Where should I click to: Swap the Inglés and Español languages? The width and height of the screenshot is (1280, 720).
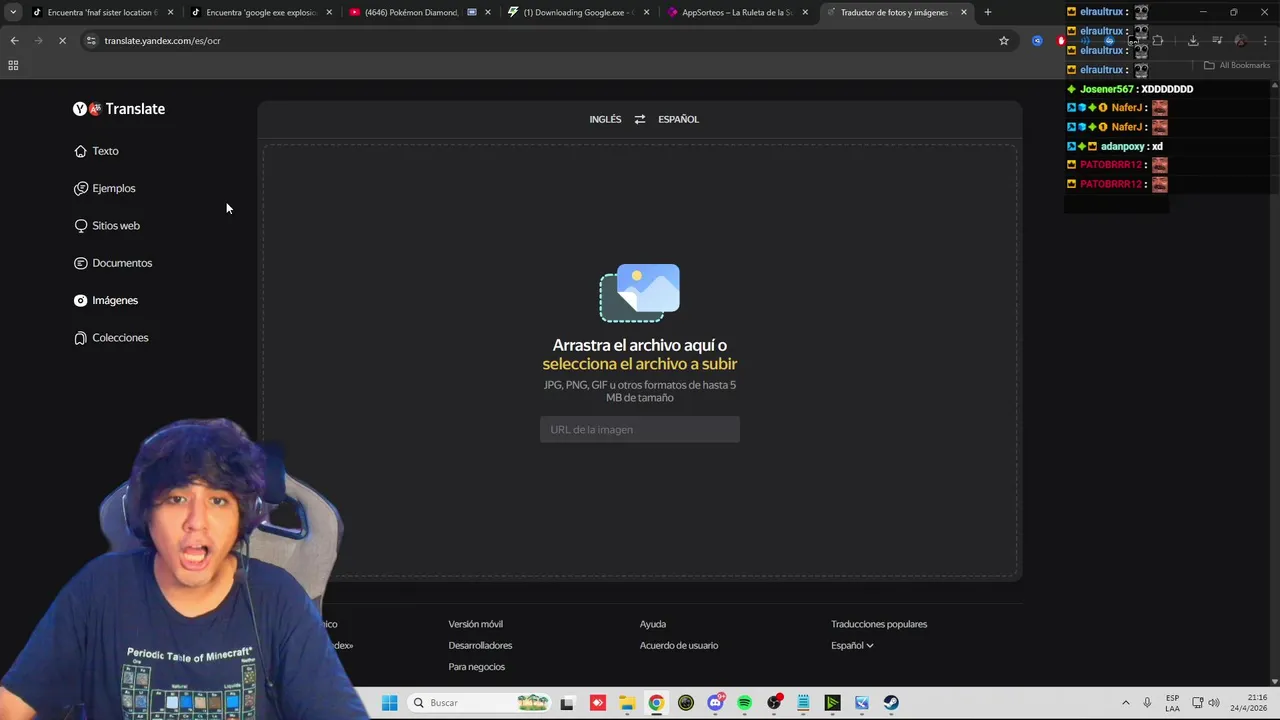click(640, 119)
